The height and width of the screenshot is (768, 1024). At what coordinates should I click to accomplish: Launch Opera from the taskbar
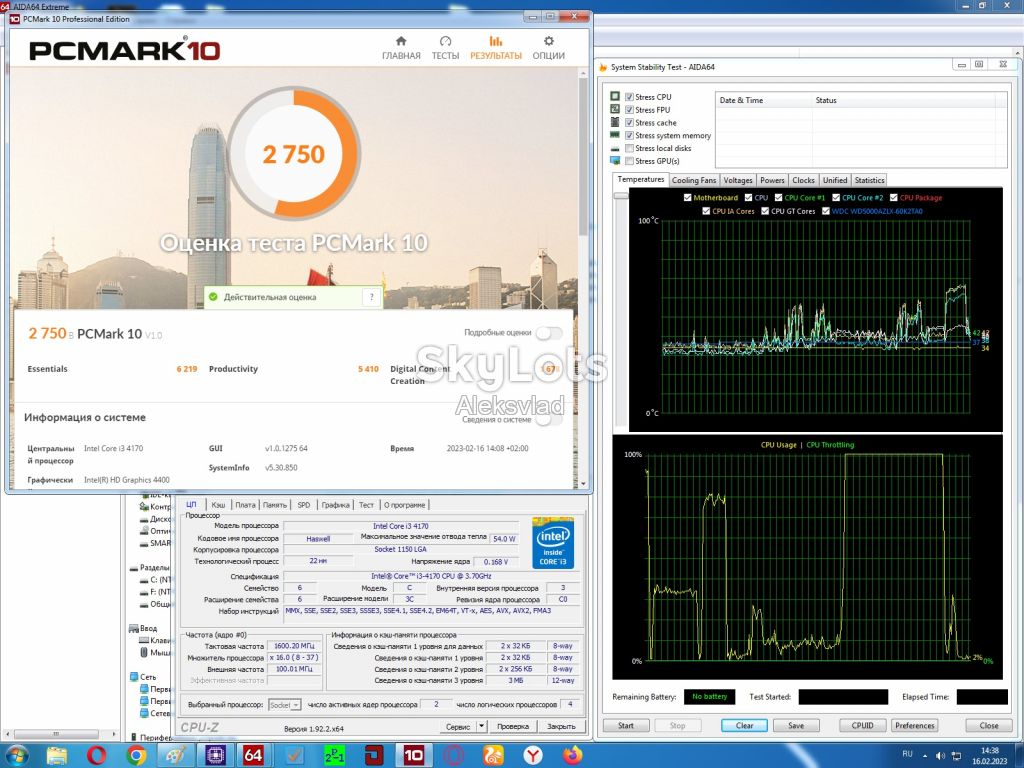pos(97,755)
